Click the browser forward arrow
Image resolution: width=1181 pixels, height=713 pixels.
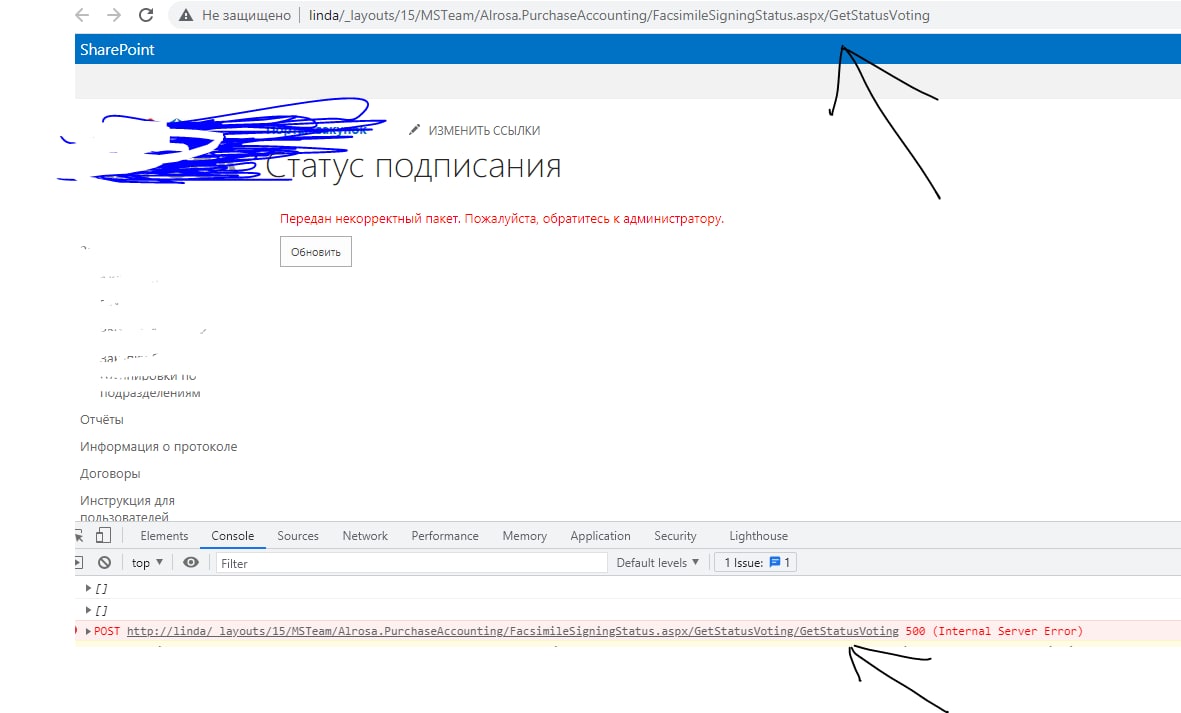click(114, 15)
